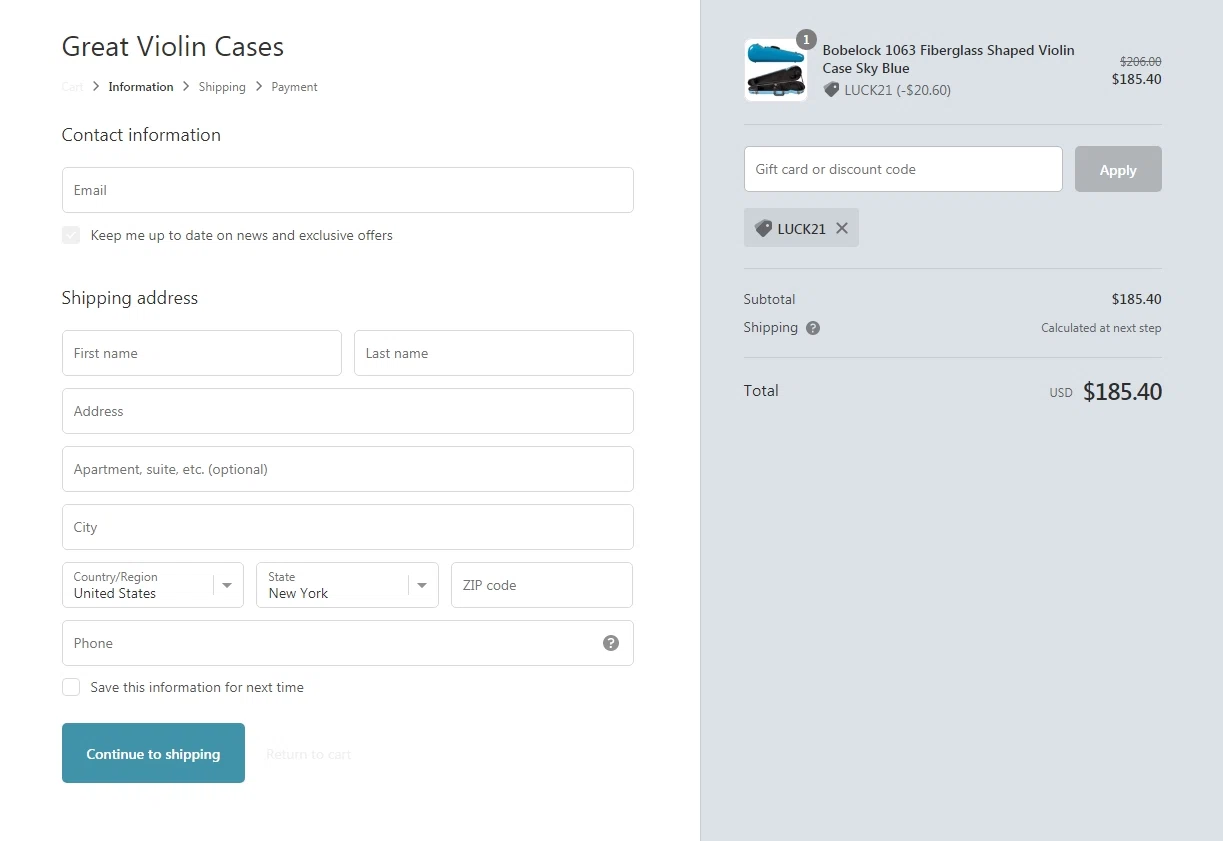This screenshot has width=1223, height=841.
Task: Click the tag icon in the LUCK21 chip
Action: click(x=763, y=228)
